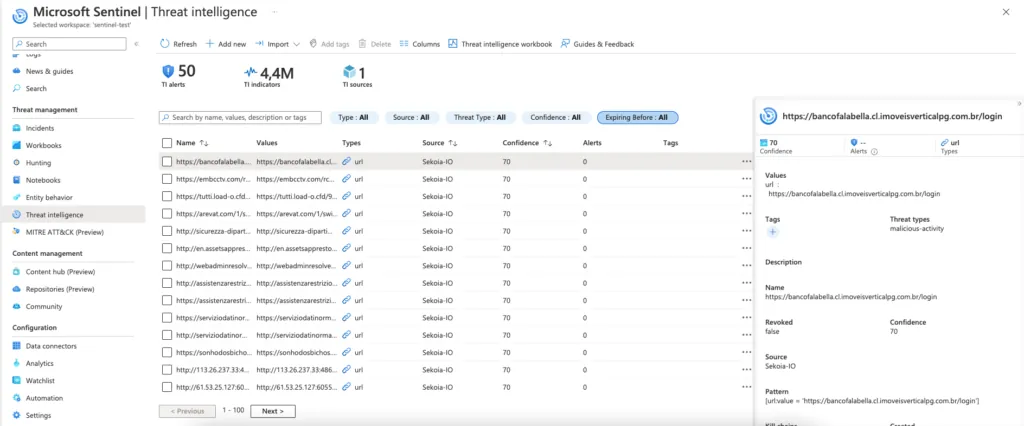This screenshot has height=426, width=1024.
Task: Click the Microsoft Sentinel logo icon
Action: tap(20, 16)
